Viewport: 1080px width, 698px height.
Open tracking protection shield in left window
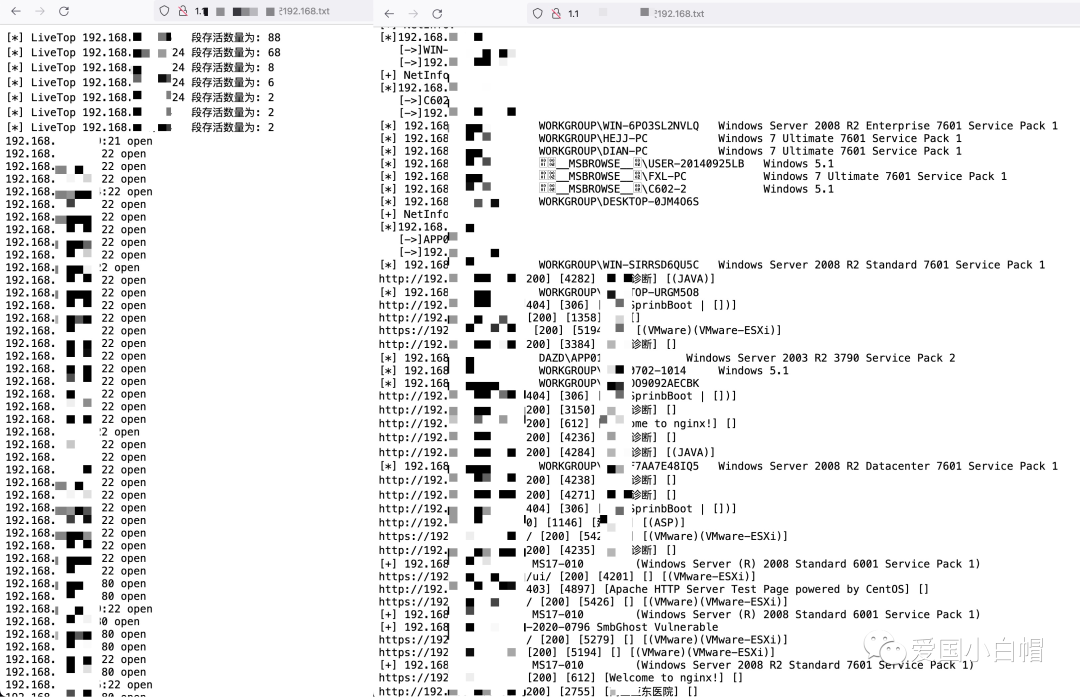click(164, 11)
